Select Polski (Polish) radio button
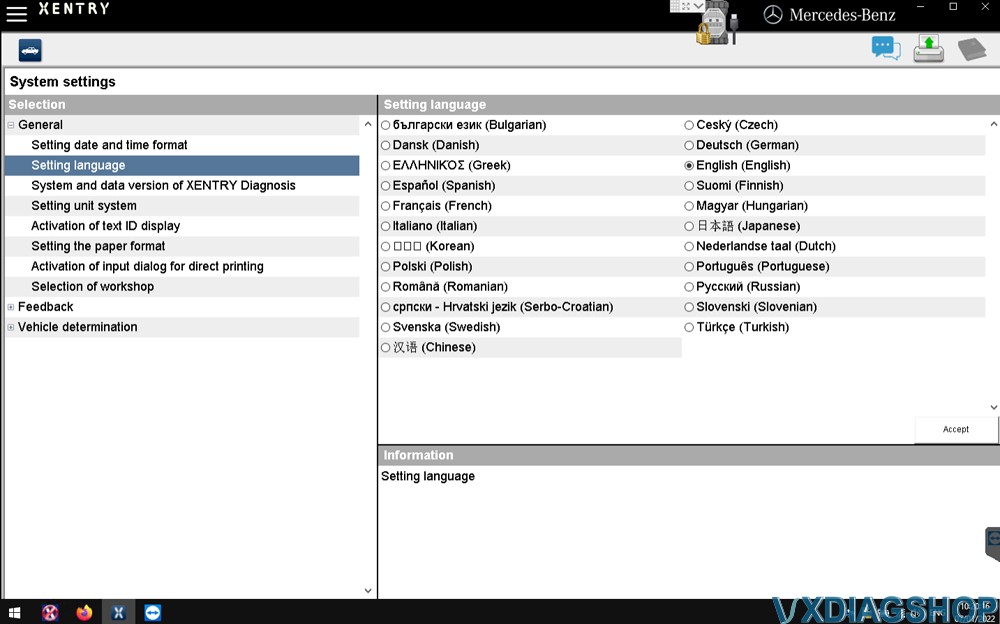The image size is (1000, 624). [385, 267]
